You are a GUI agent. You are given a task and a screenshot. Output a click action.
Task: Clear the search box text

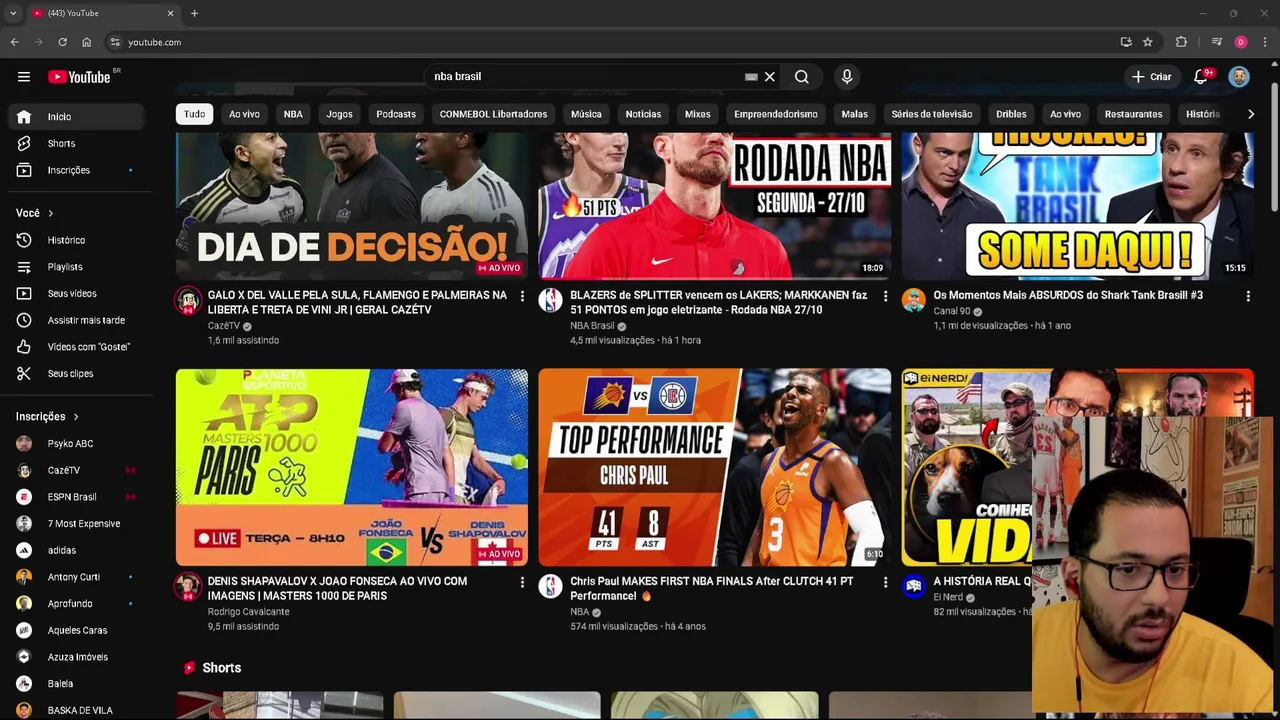[770, 77]
